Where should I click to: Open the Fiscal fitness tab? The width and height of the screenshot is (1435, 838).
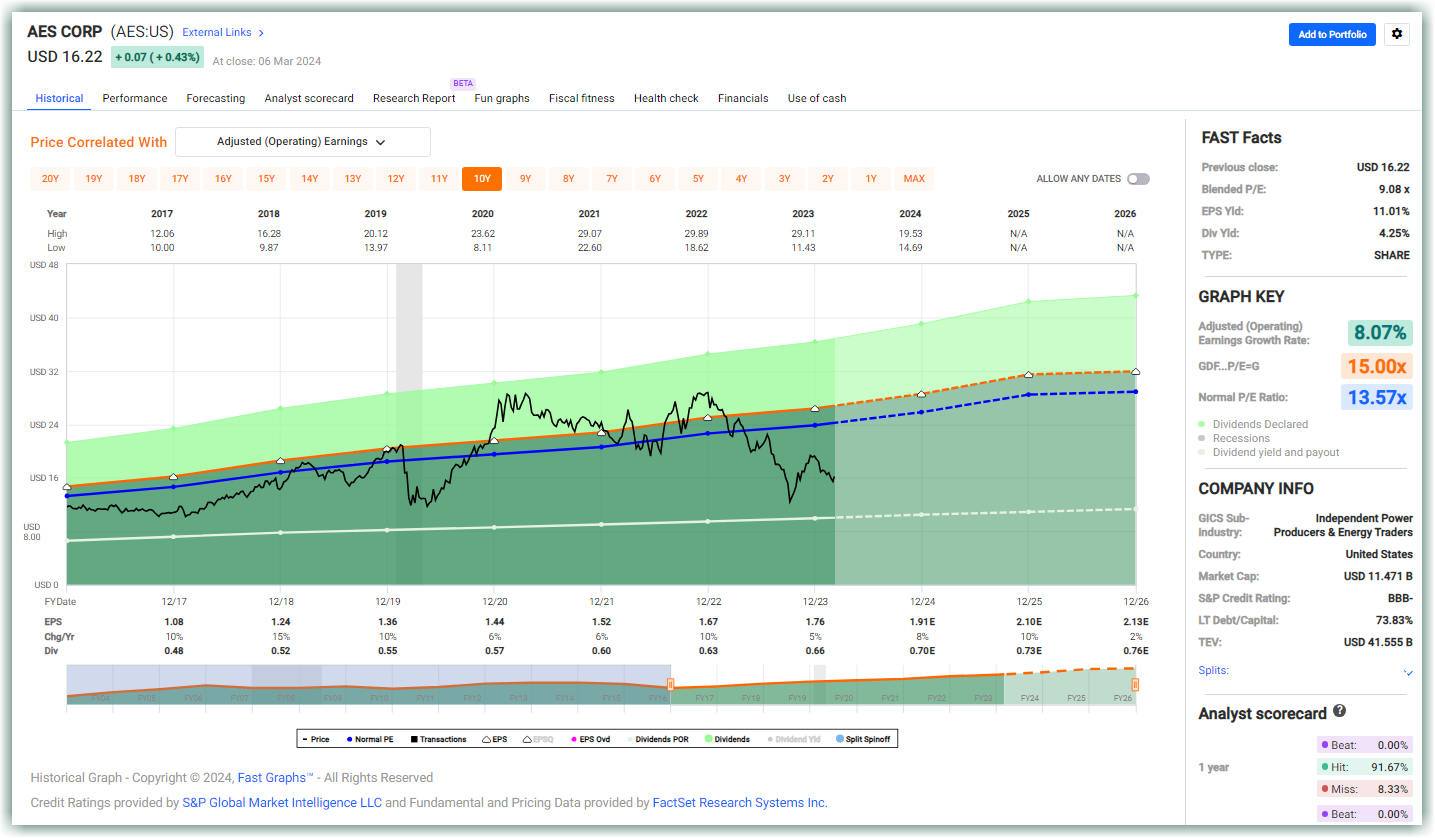coord(582,98)
